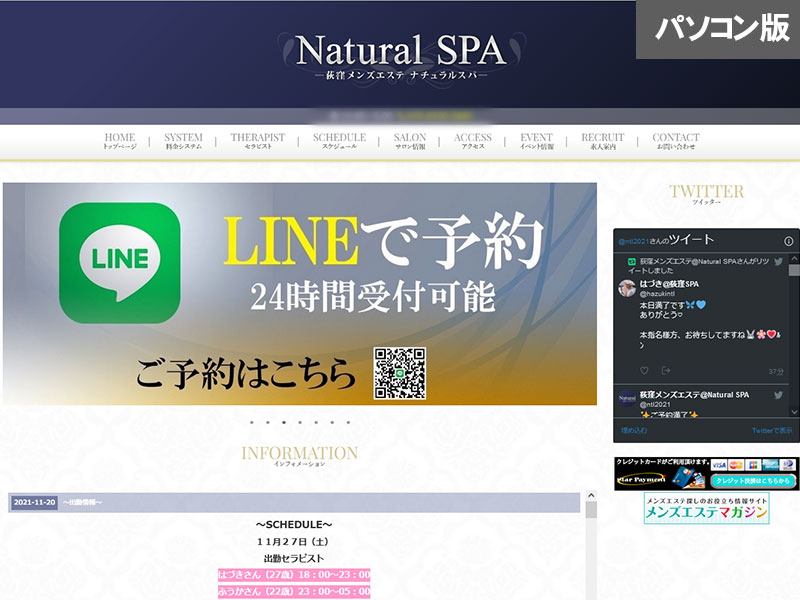Click the QR code in the banner
Image resolution: width=800 pixels, height=600 pixels.
[x=400, y=373]
